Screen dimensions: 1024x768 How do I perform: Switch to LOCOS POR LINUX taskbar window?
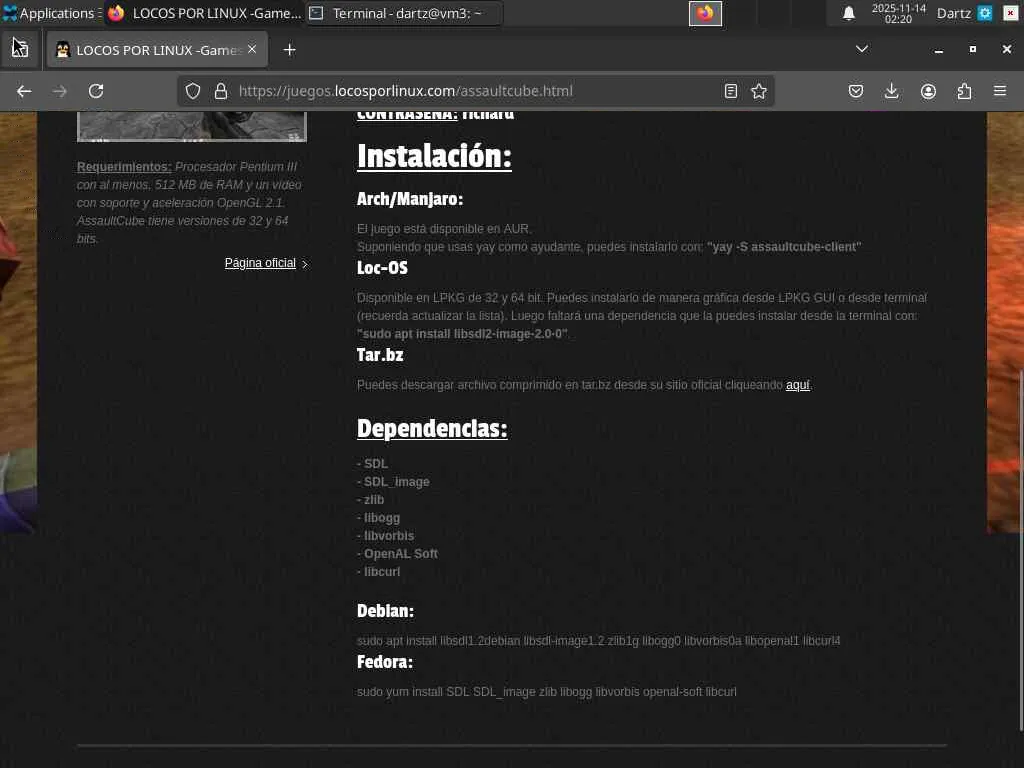[204, 13]
